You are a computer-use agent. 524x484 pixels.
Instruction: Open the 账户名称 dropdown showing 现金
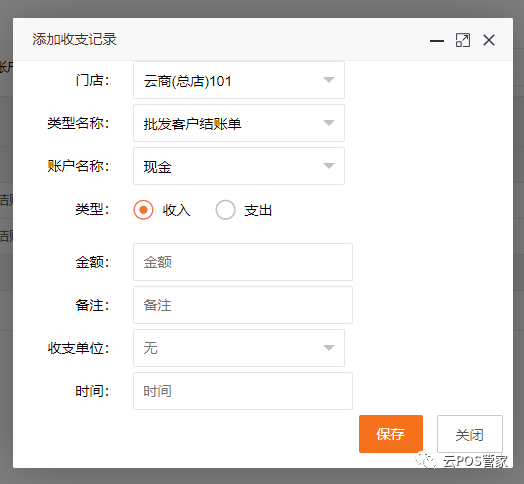(x=239, y=166)
